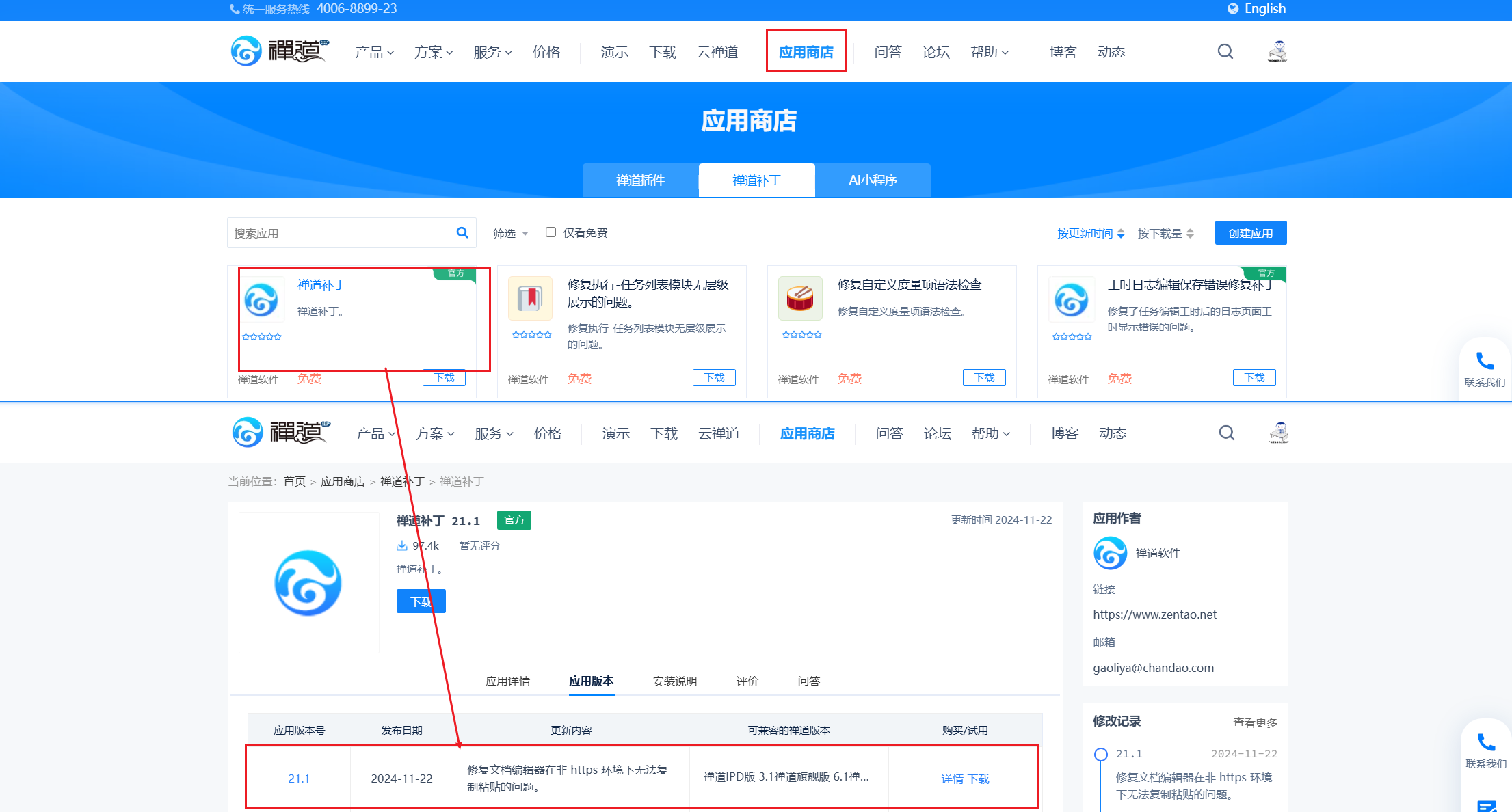The width and height of the screenshot is (1512, 812).
Task: Open https://www.zentao.net link
Action: point(1154,614)
